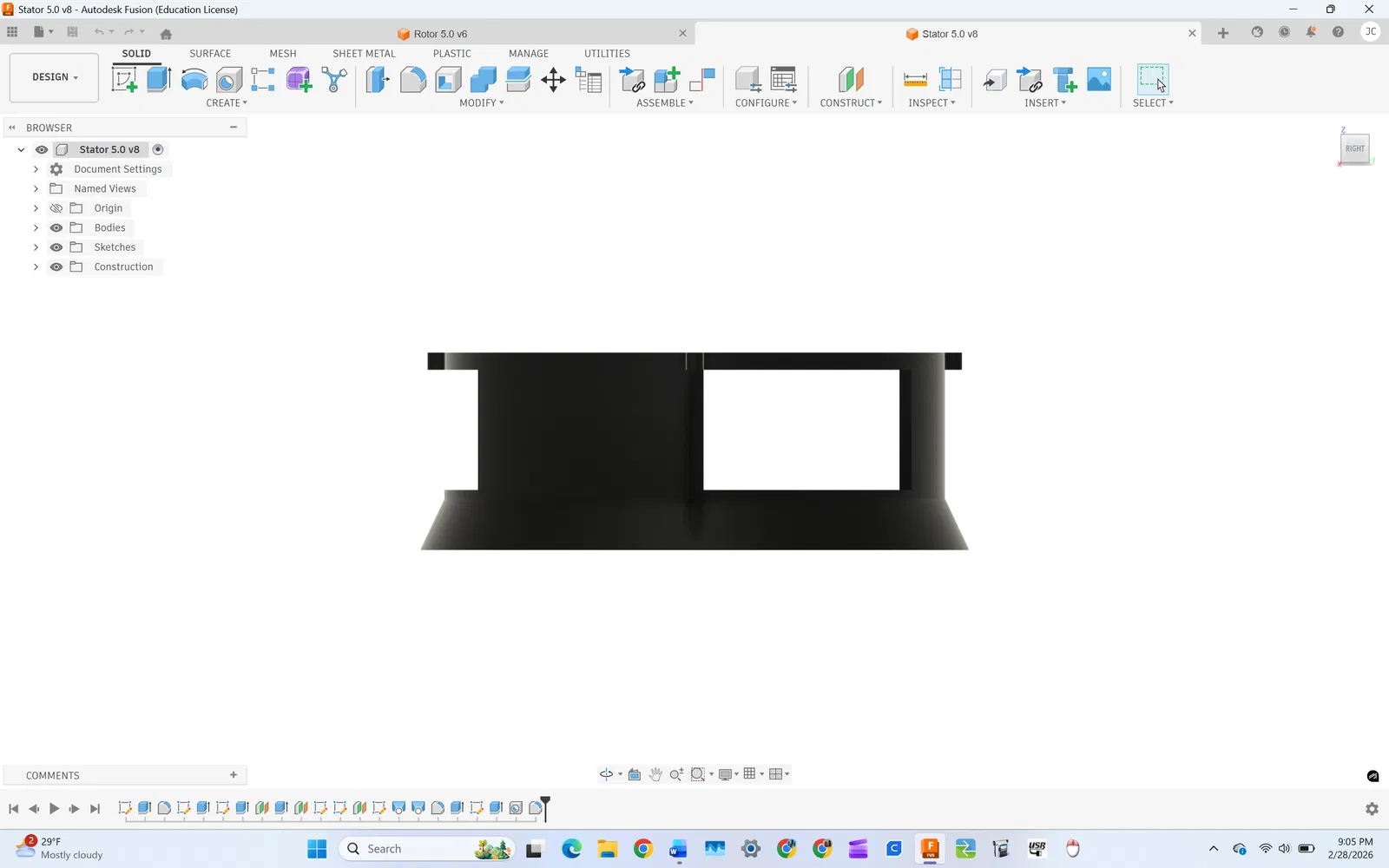Screen dimensions: 1389x868
Task: Click the Save icon
Action: [72, 32]
